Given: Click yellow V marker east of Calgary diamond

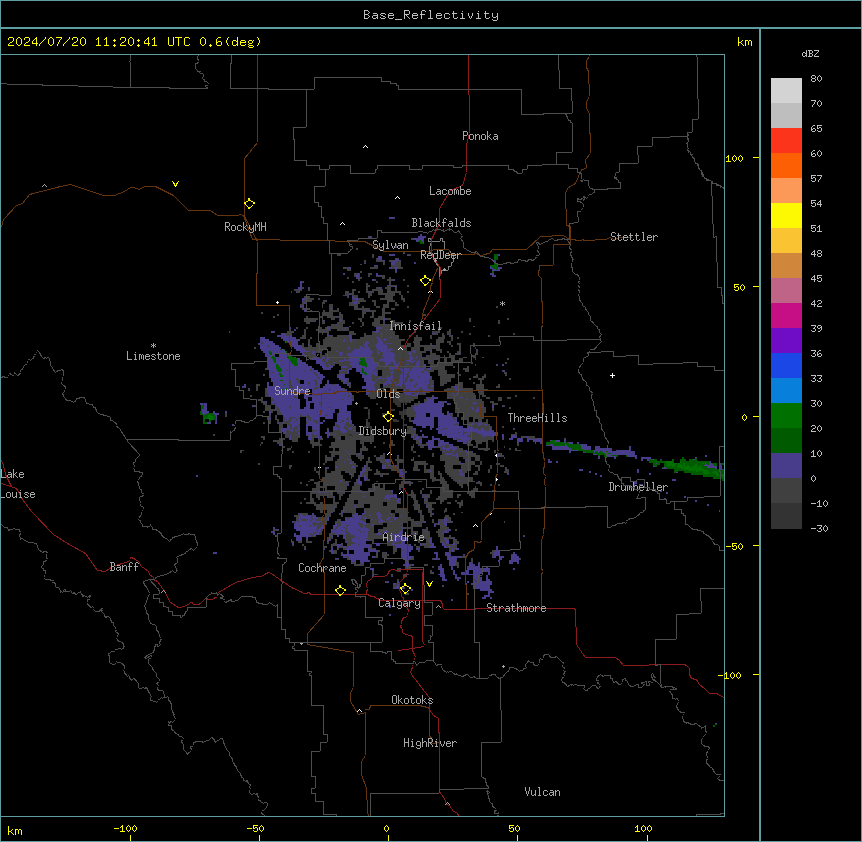Looking at the screenshot, I should point(429,584).
